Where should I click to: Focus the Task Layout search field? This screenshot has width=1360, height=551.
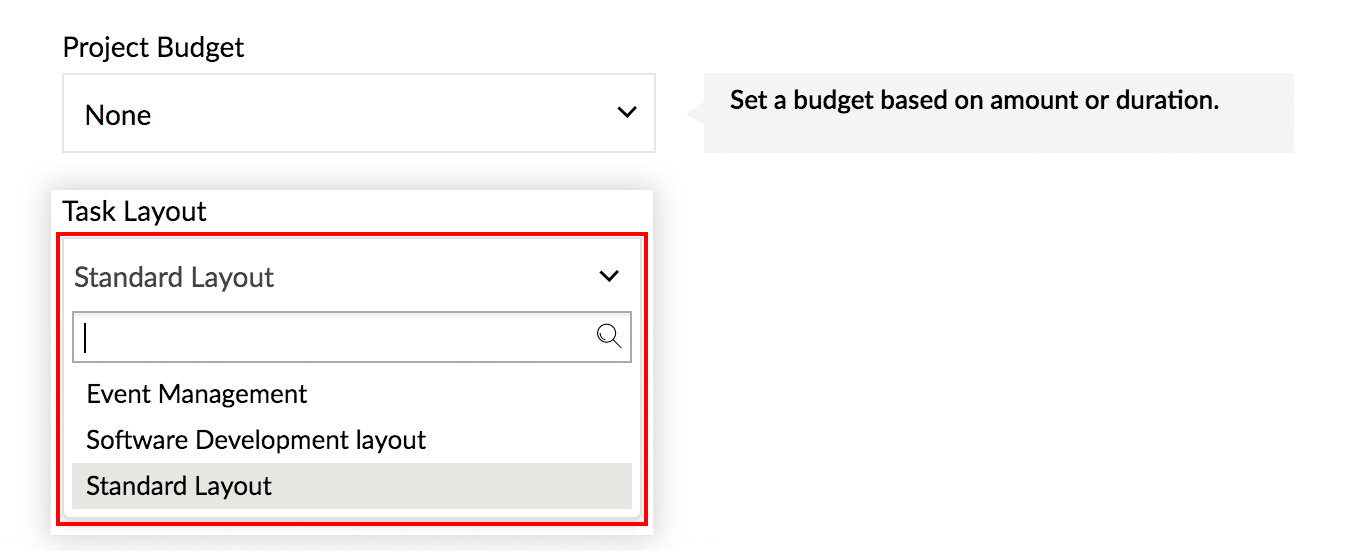pos(352,337)
